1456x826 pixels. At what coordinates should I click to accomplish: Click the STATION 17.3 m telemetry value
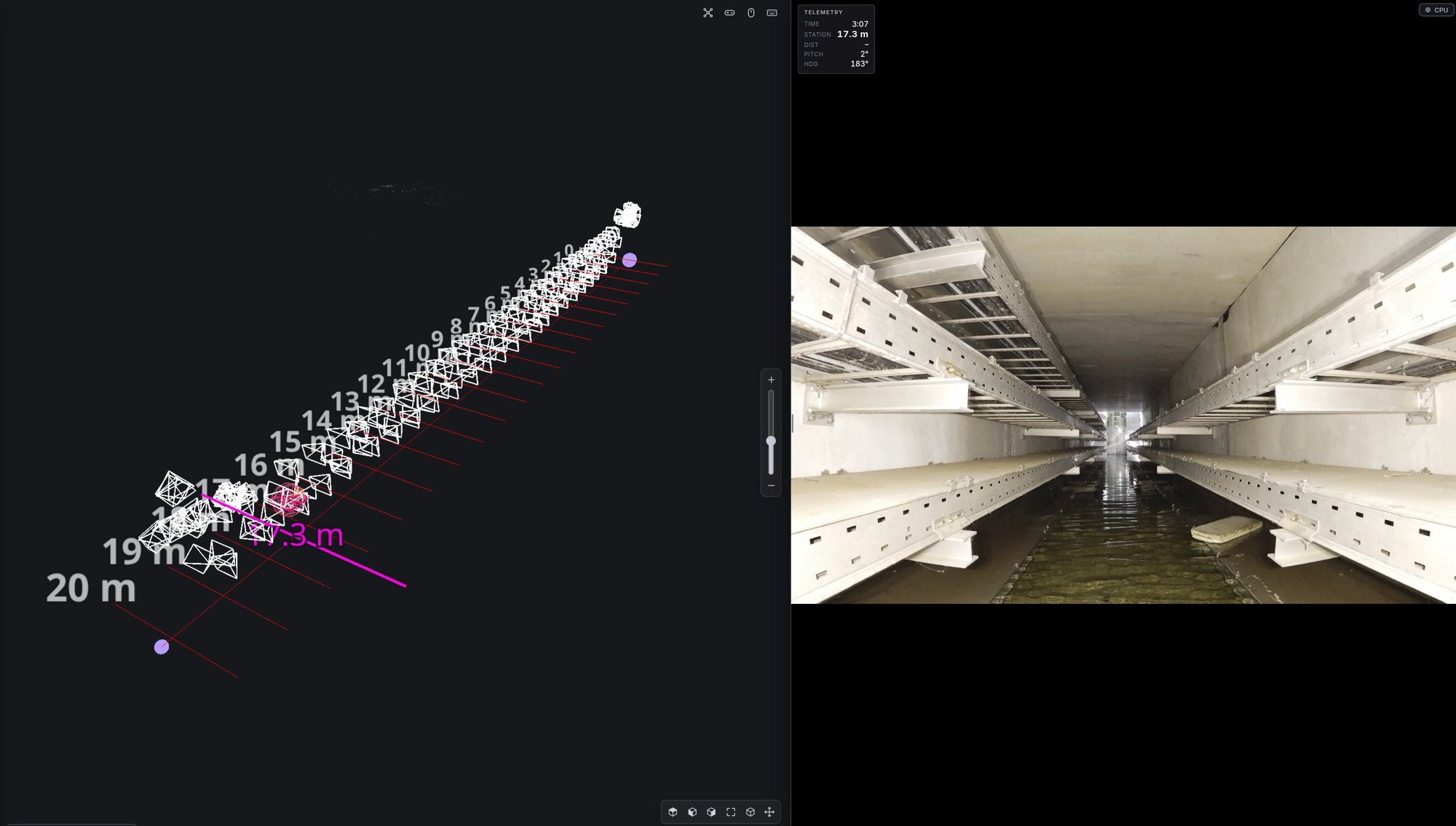[x=852, y=34]
